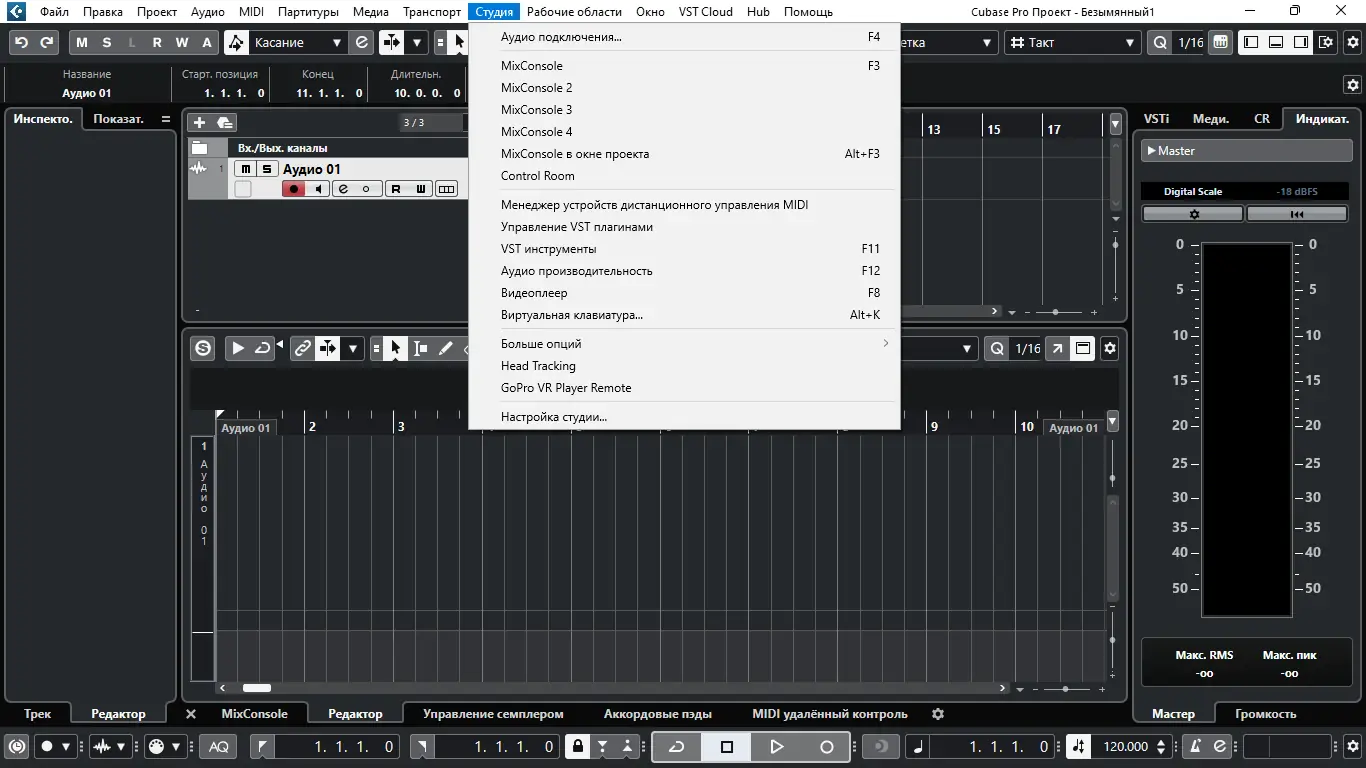
Task: Open lower editor in separate window
Action: 1058,348
